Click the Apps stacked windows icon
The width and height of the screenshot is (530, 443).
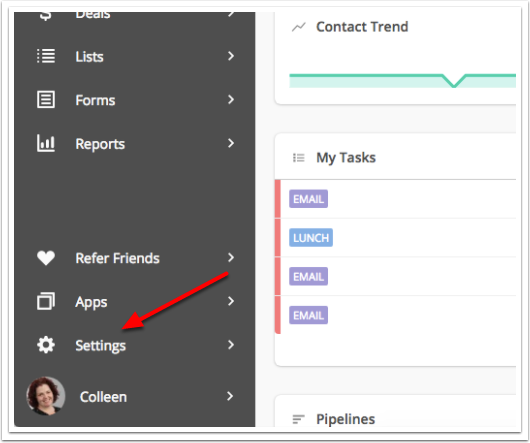tap(46, 301)
